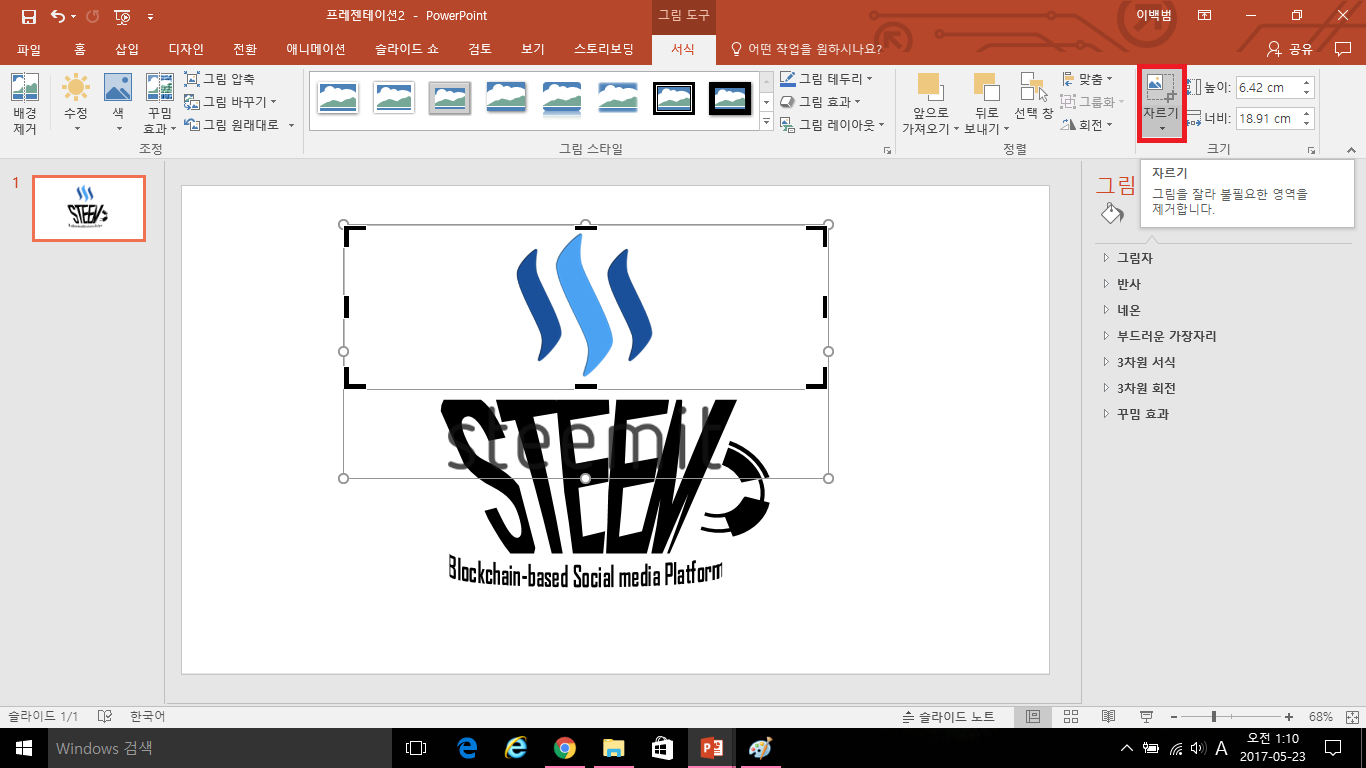1366x768 pixels.
Task: Open Picture Layout (그림 레이아웃) dropdown
Action: coord(832,125)
